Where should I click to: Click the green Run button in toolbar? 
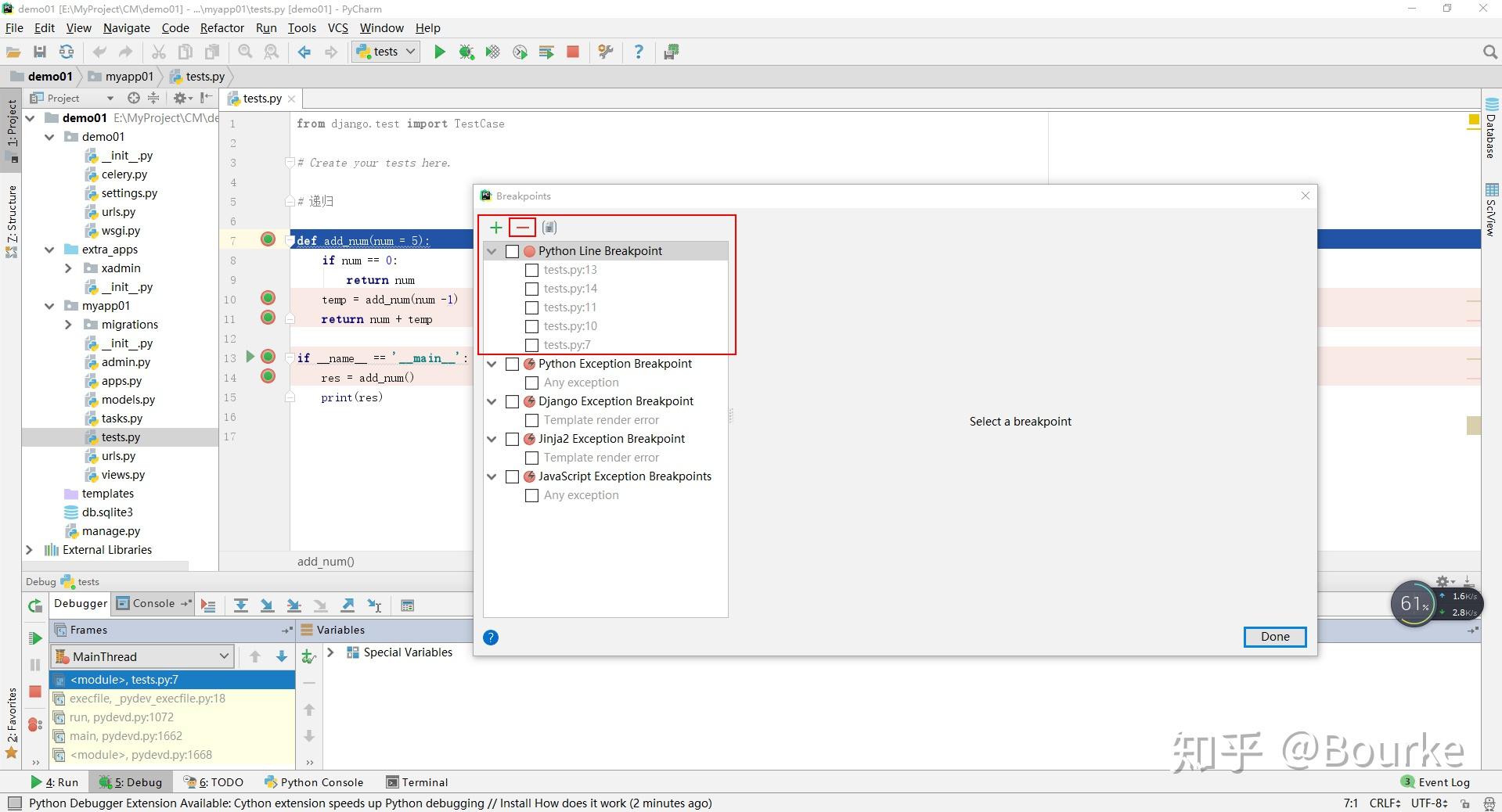(x=440, y=52)
